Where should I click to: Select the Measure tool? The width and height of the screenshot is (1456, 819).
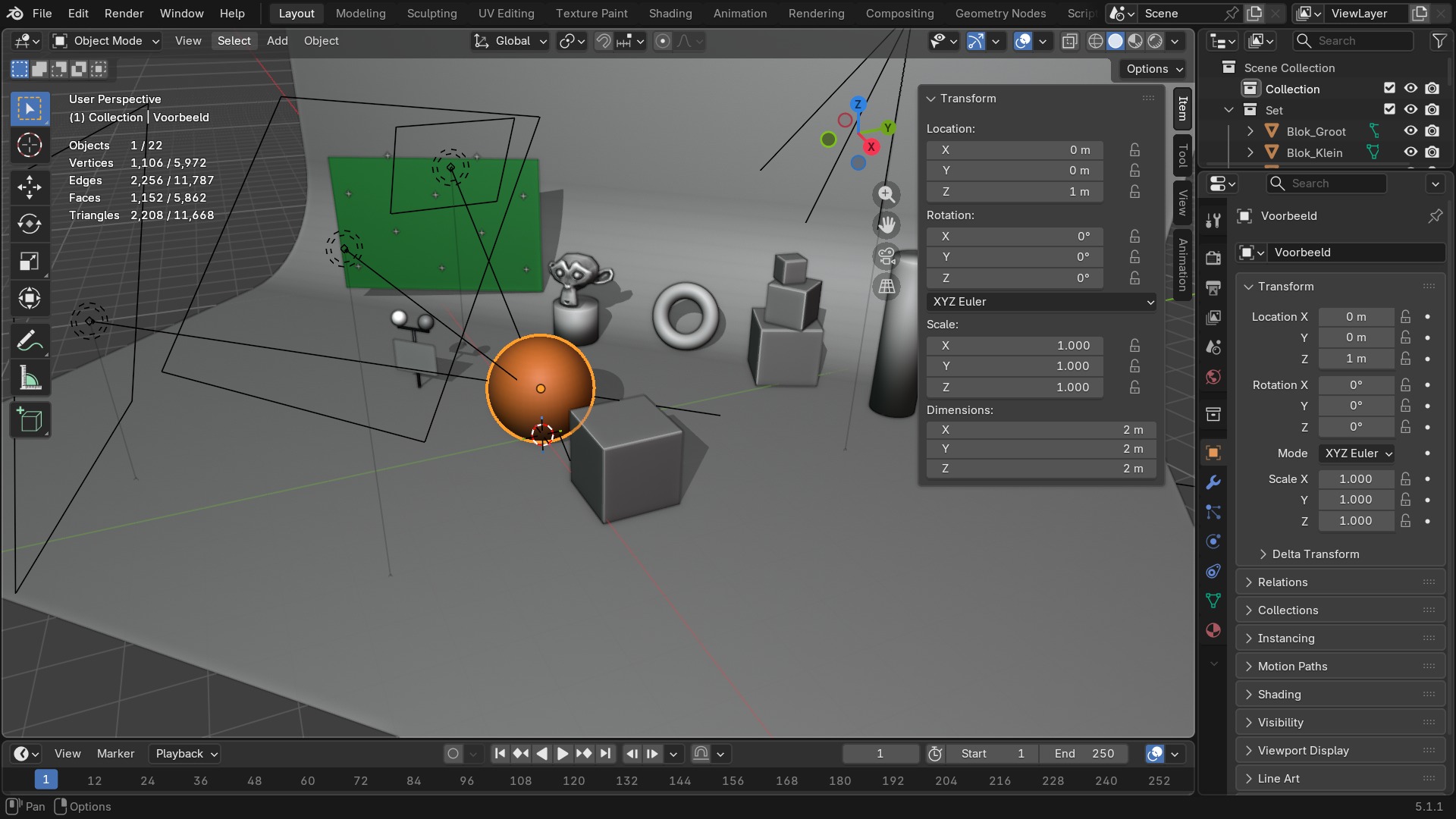[x=30, y=378]
